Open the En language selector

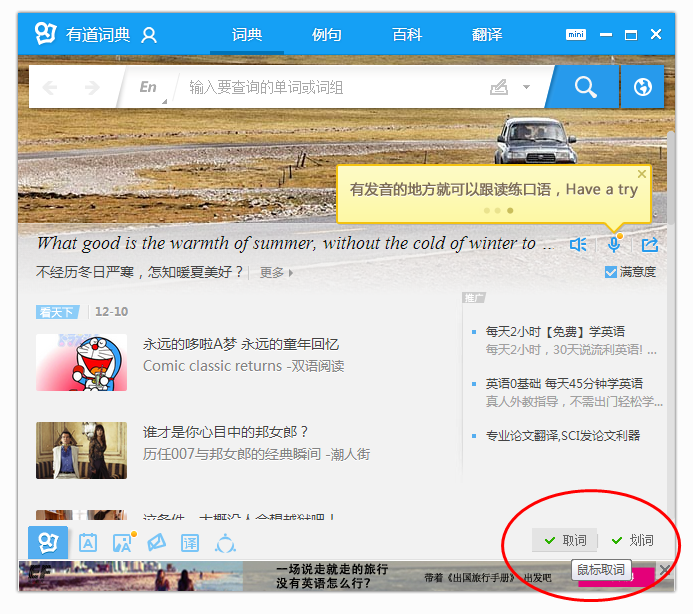148,87
